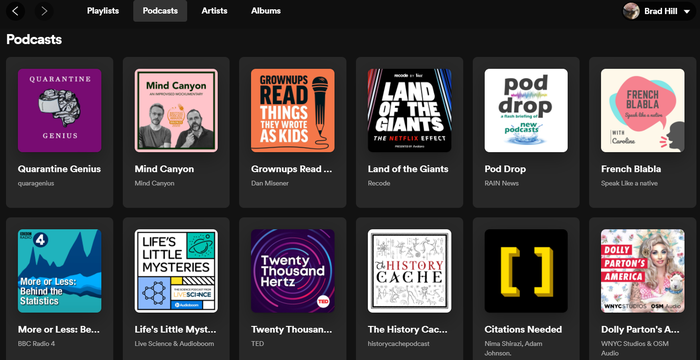Click the quaragenius publisher text
The height and width of the screenshot is (360, 700).
click(x=36, y=183)
